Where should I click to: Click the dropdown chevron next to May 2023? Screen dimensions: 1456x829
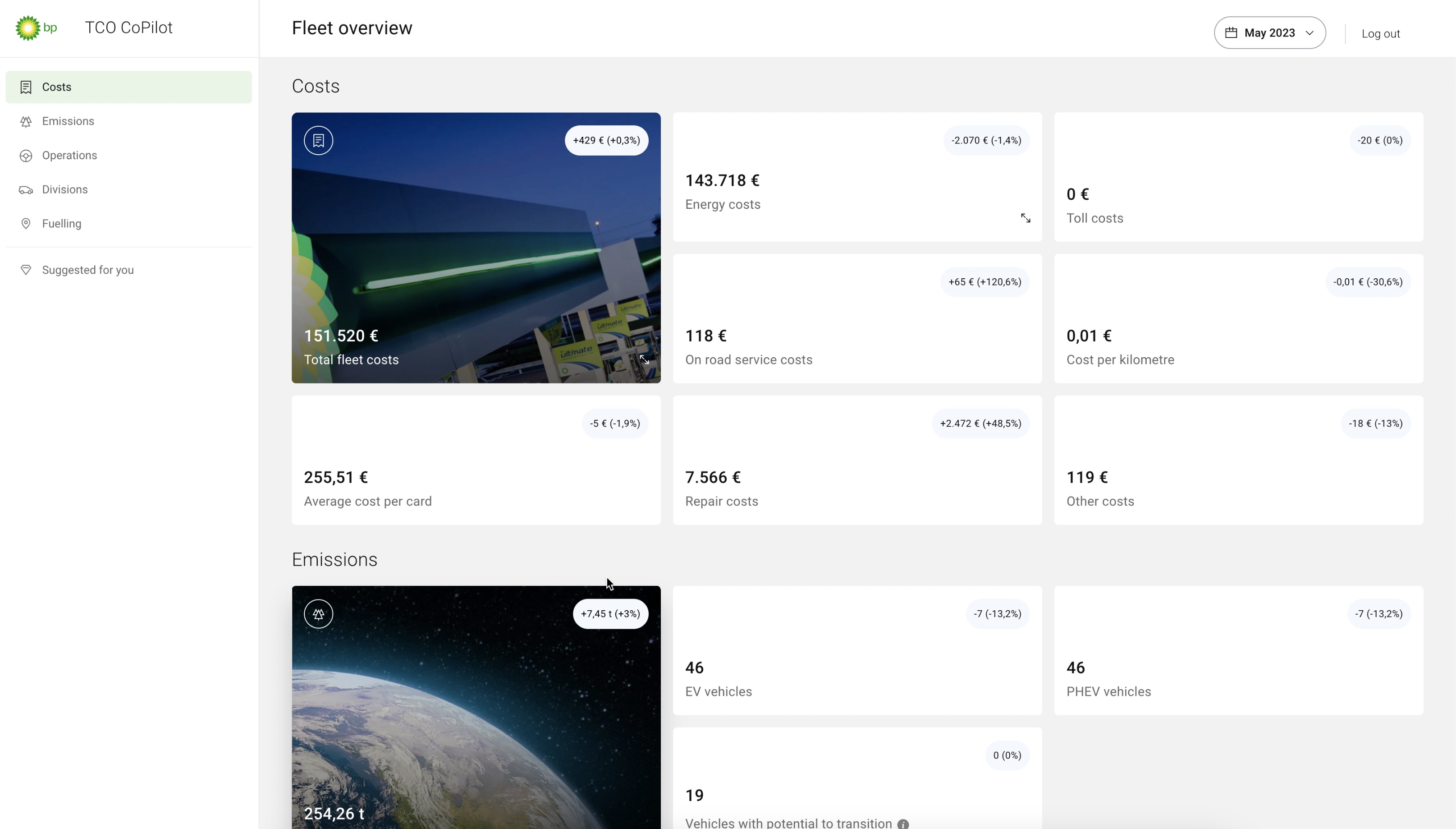pos(1309,33)
